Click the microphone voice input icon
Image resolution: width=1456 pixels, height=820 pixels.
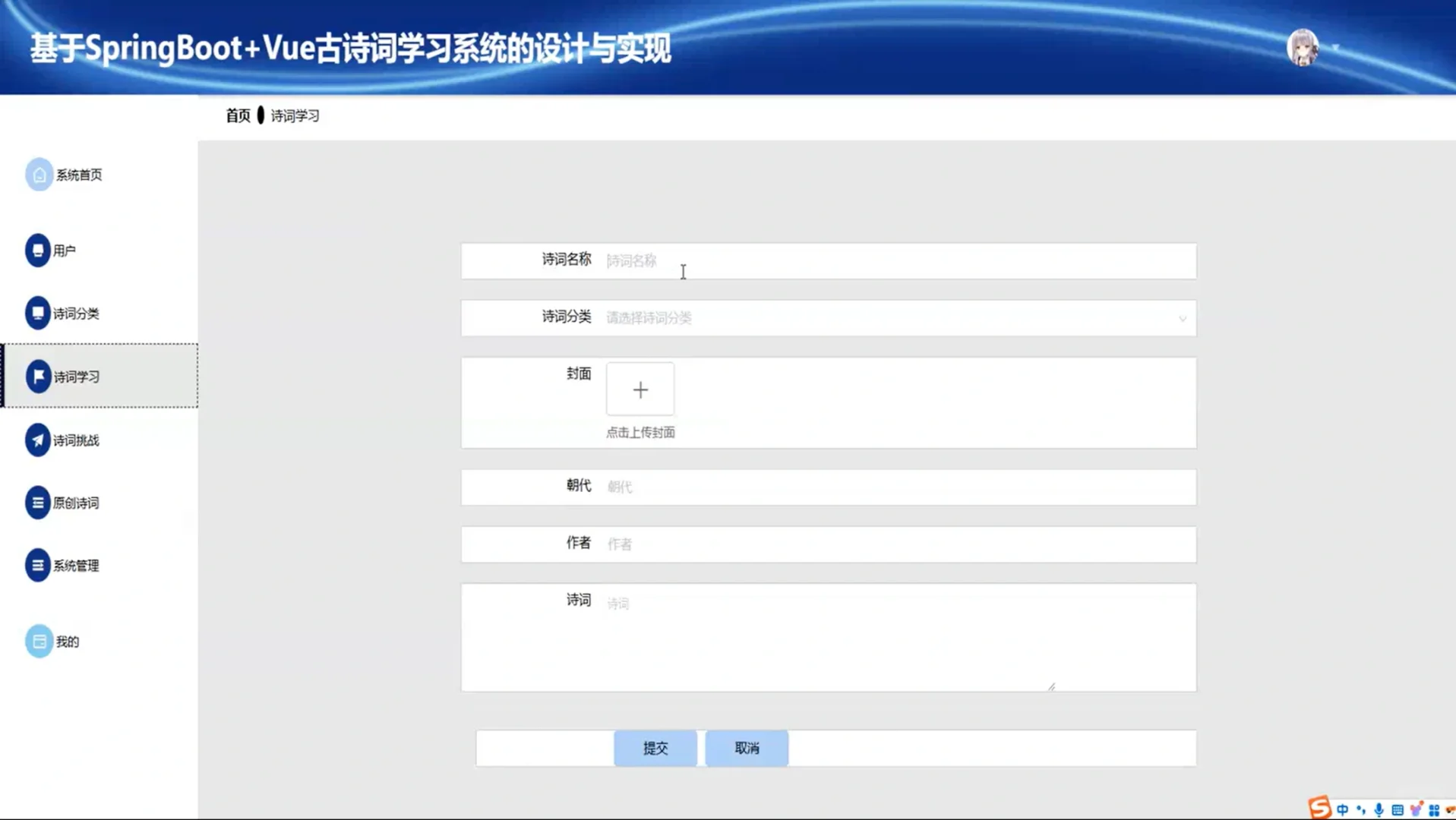click(1379, 808)
